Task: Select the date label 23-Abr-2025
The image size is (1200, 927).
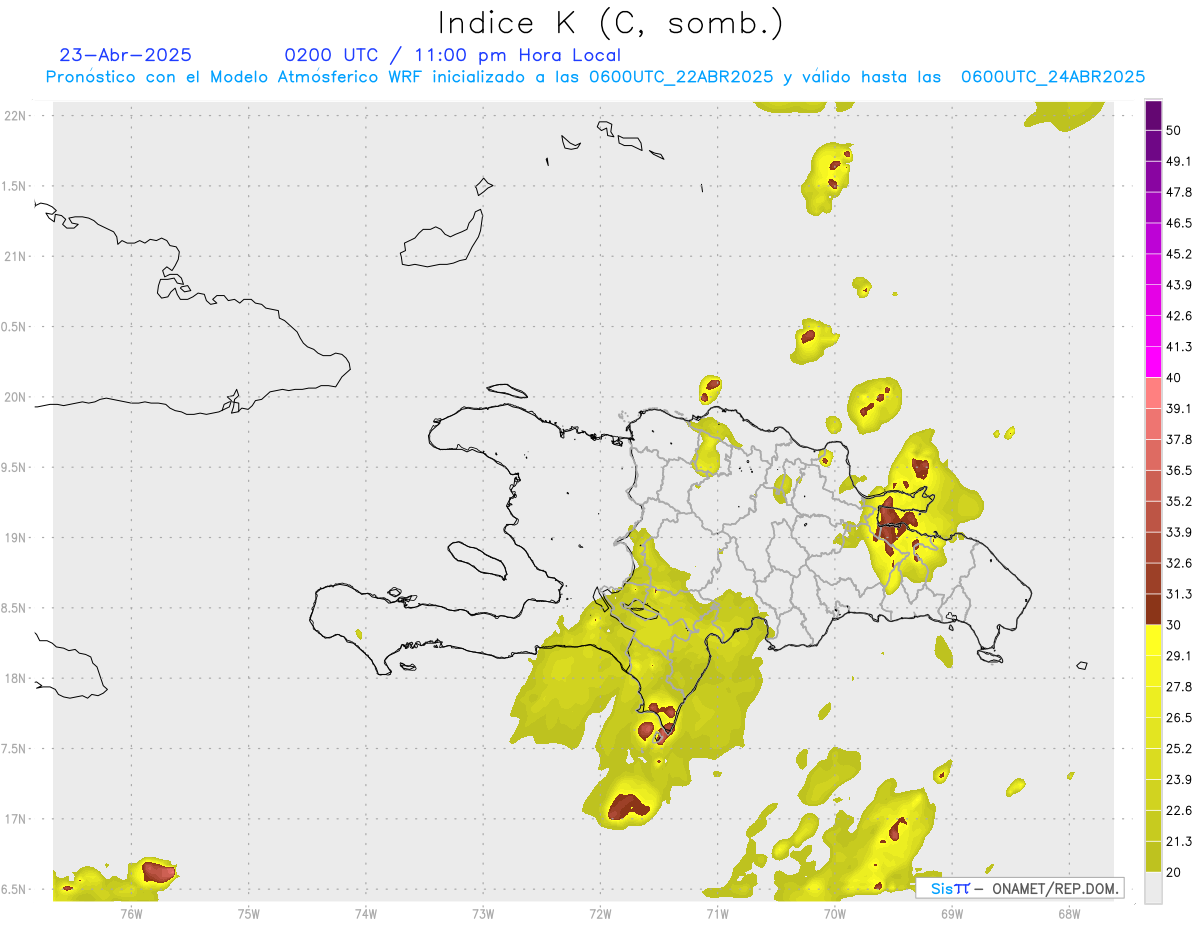Action: (x=125, y=55)
